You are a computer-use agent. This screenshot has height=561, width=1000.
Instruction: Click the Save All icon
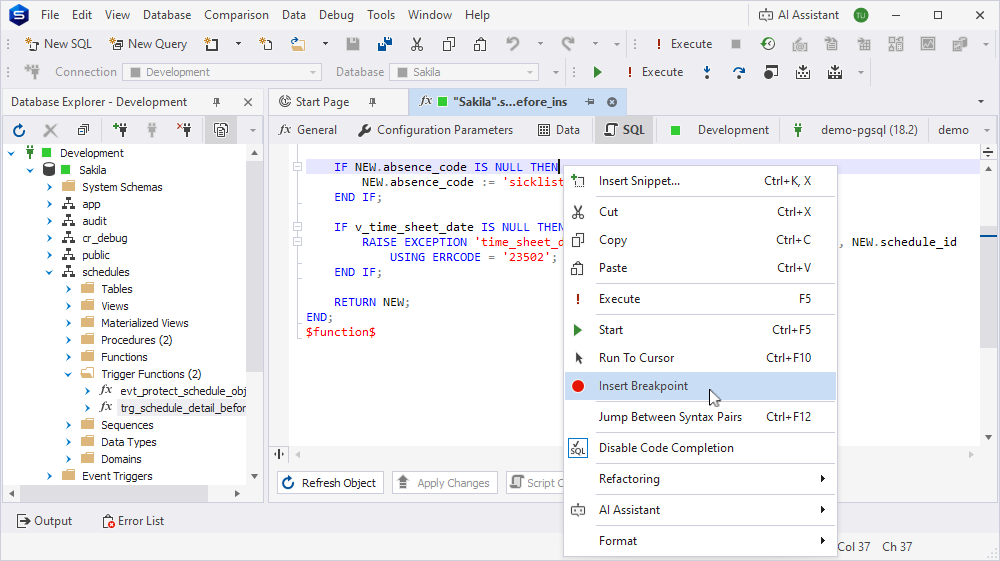(385, 44)
